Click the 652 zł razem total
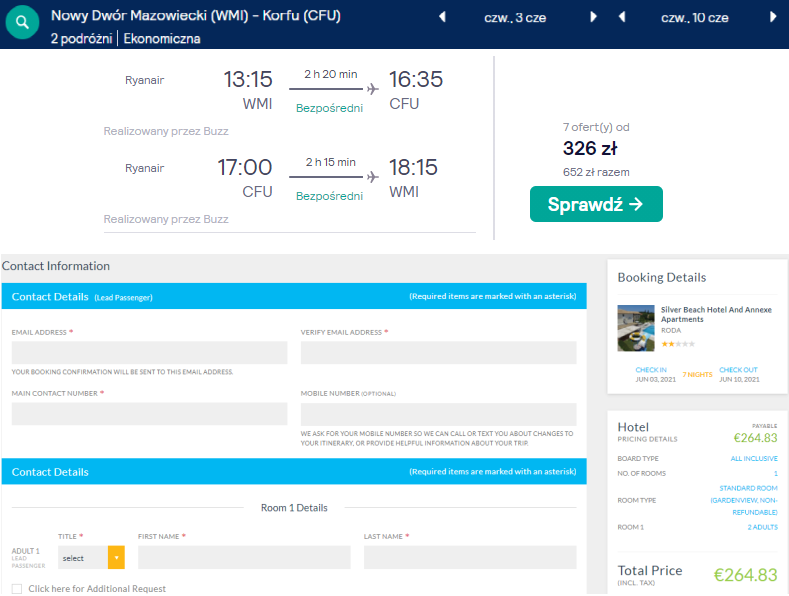The width and height of the screenshot is (789, 596). tap(596, 172)
